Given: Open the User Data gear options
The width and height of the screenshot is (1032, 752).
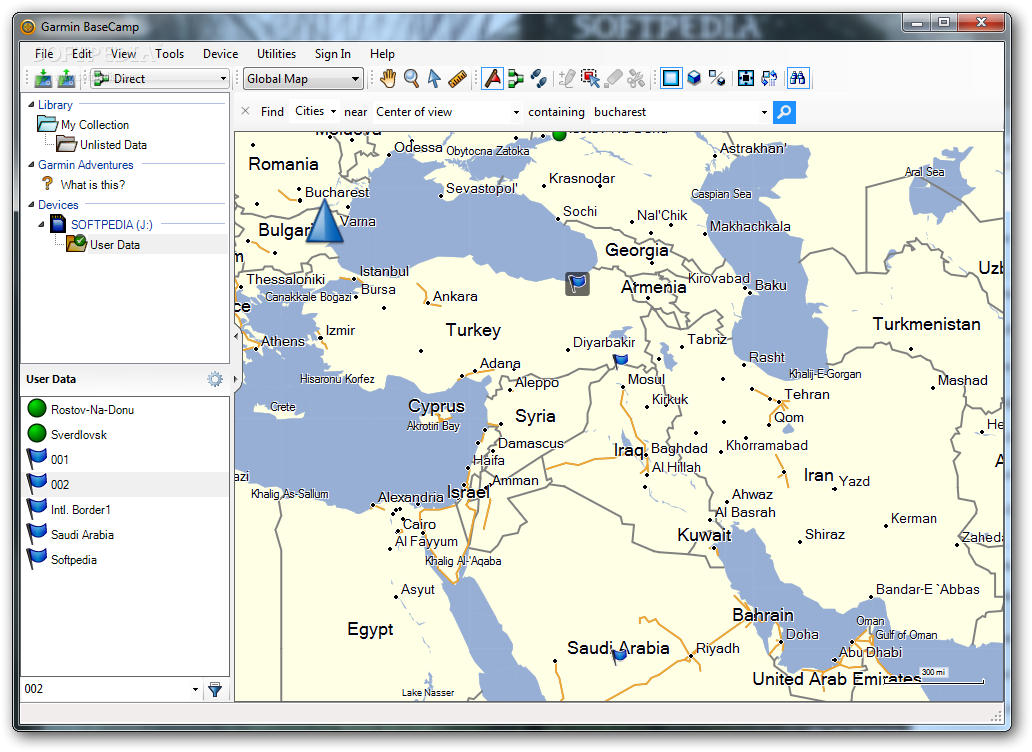Looking at the screenshot, I should (x=215, y=379).
